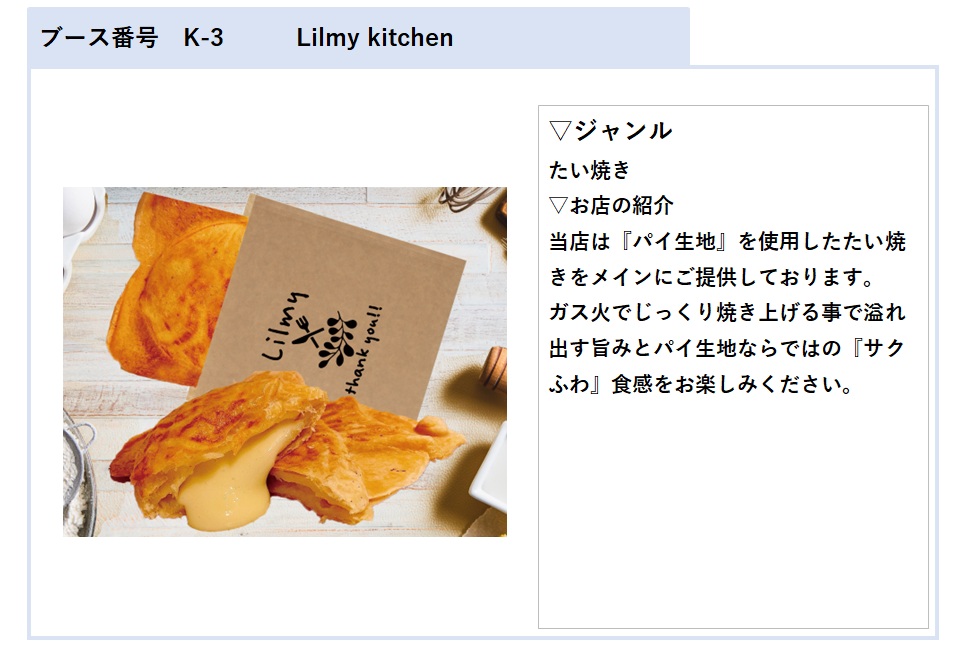Viewport: 966px width, 651px height.
Task: Click the triangle marker beside お店の紹介
Action: tap(558, 205)
